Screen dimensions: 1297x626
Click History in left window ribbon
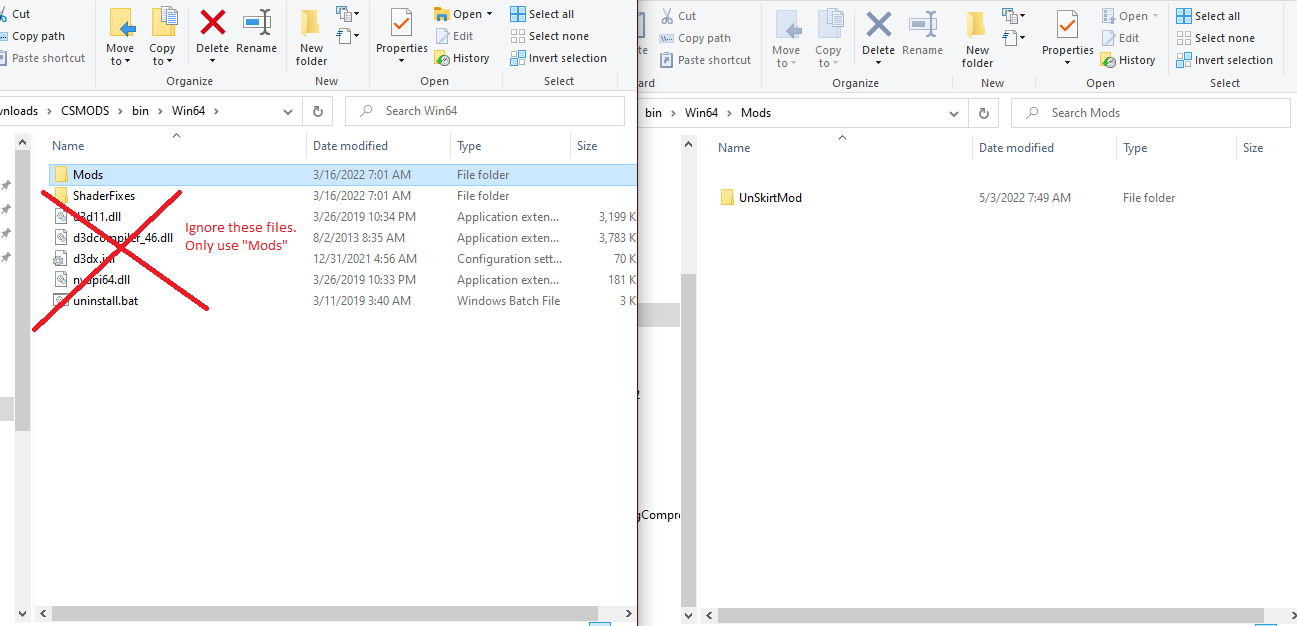coord(462,58)
